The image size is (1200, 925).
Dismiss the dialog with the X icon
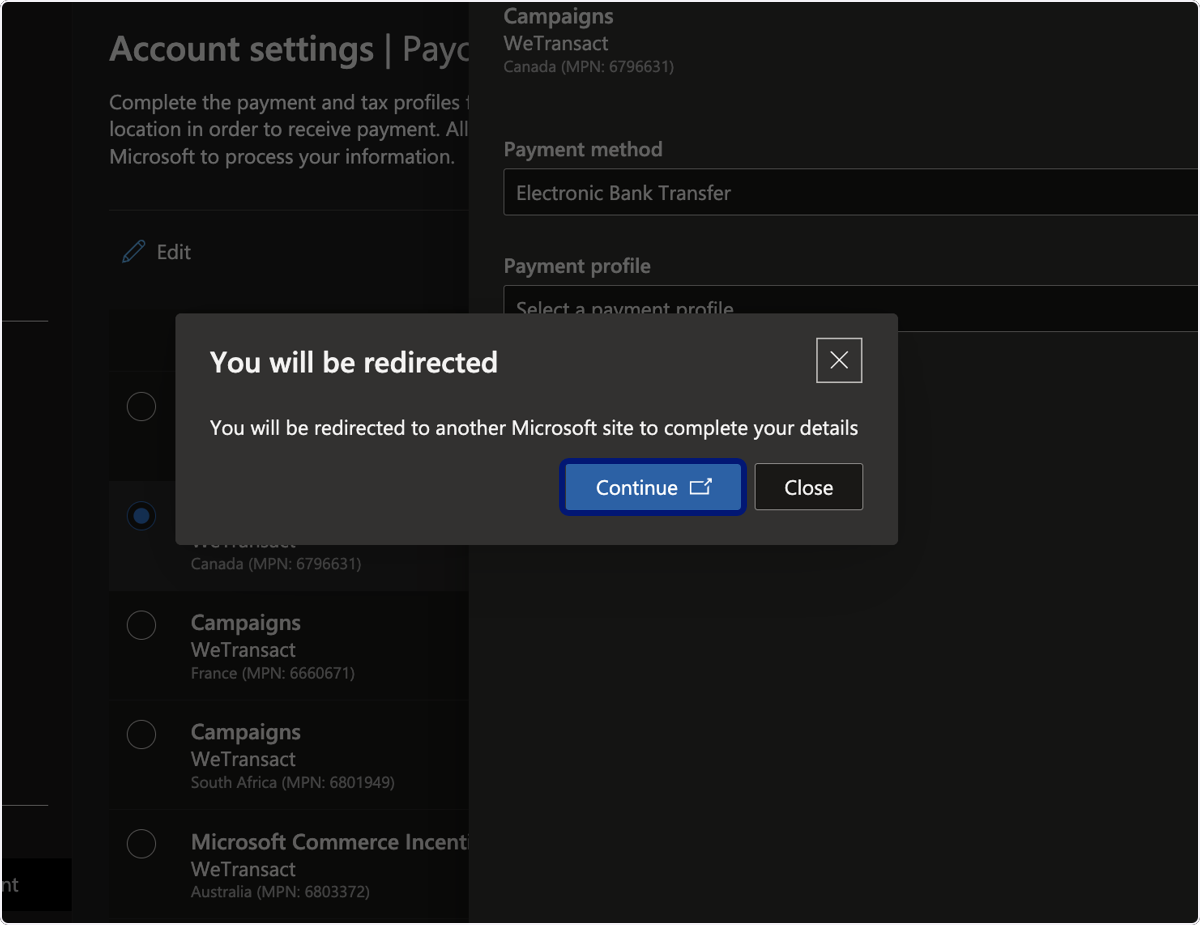[839, 360]
